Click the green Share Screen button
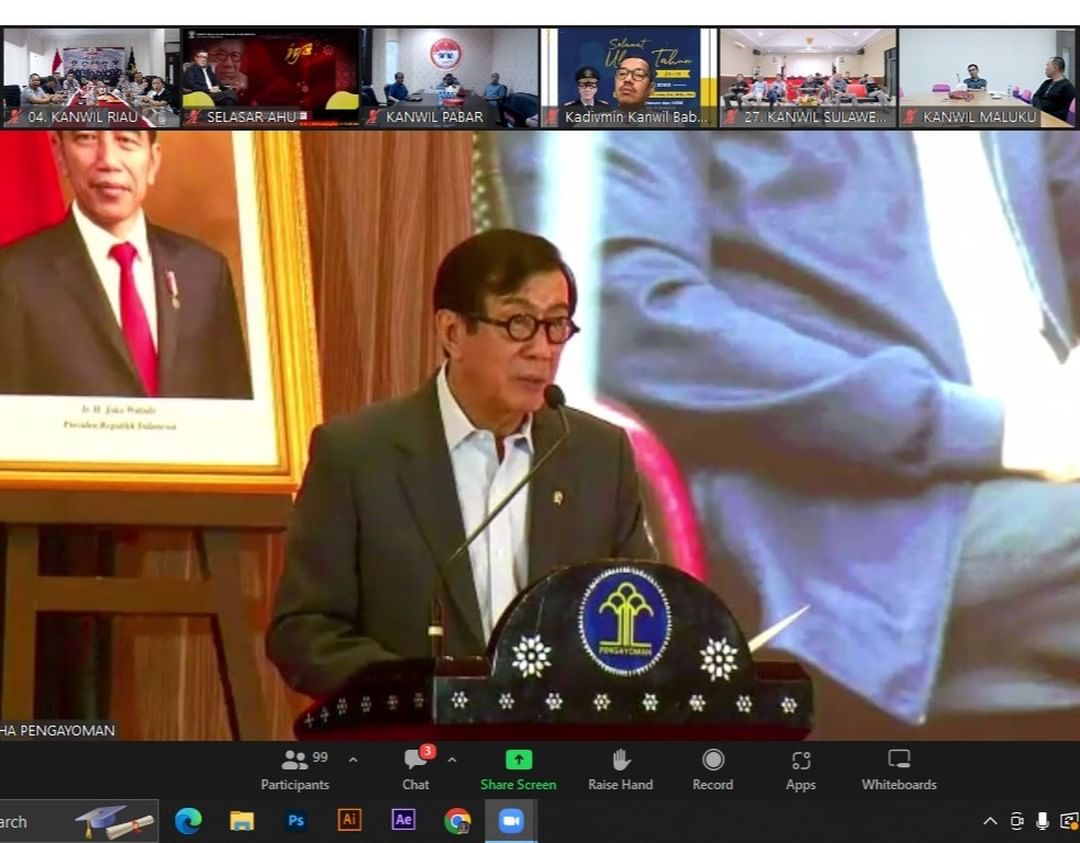The width and height of the screenshot is (1080, 843). [518, 770]
